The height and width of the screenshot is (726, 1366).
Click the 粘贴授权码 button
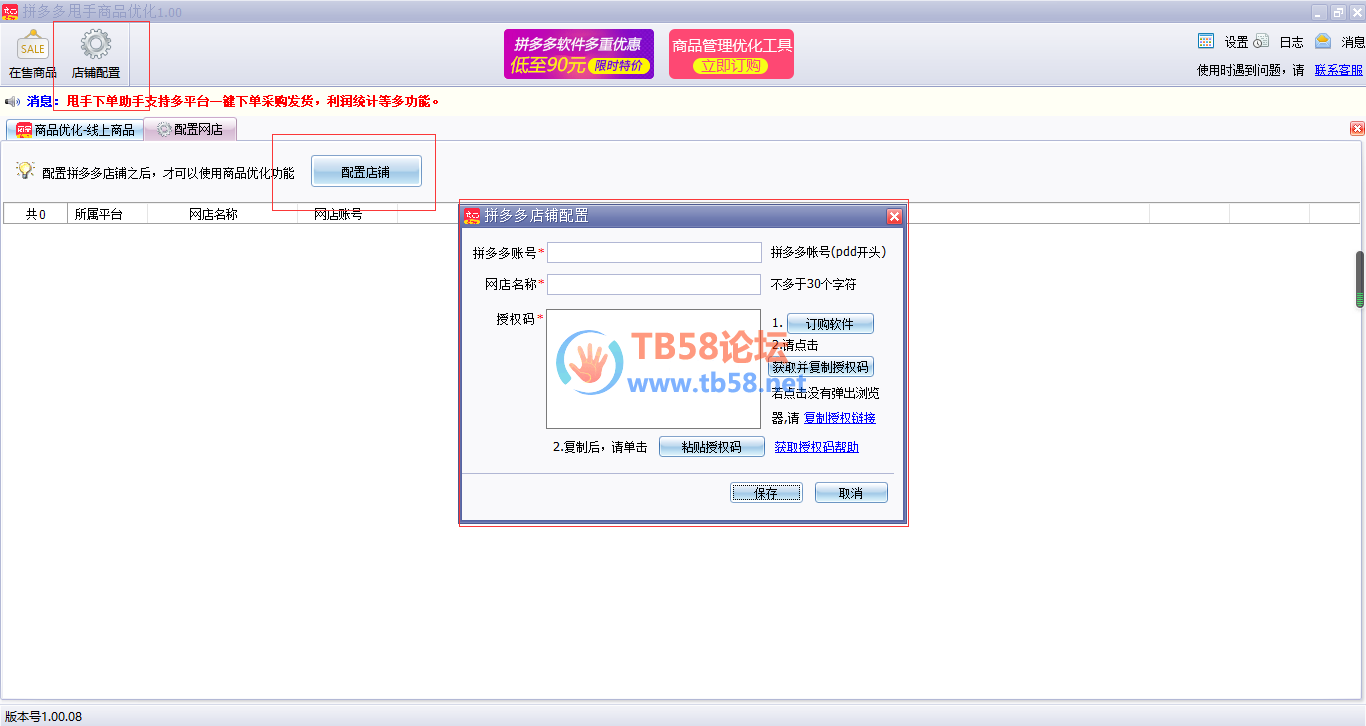tap(712, 447)
